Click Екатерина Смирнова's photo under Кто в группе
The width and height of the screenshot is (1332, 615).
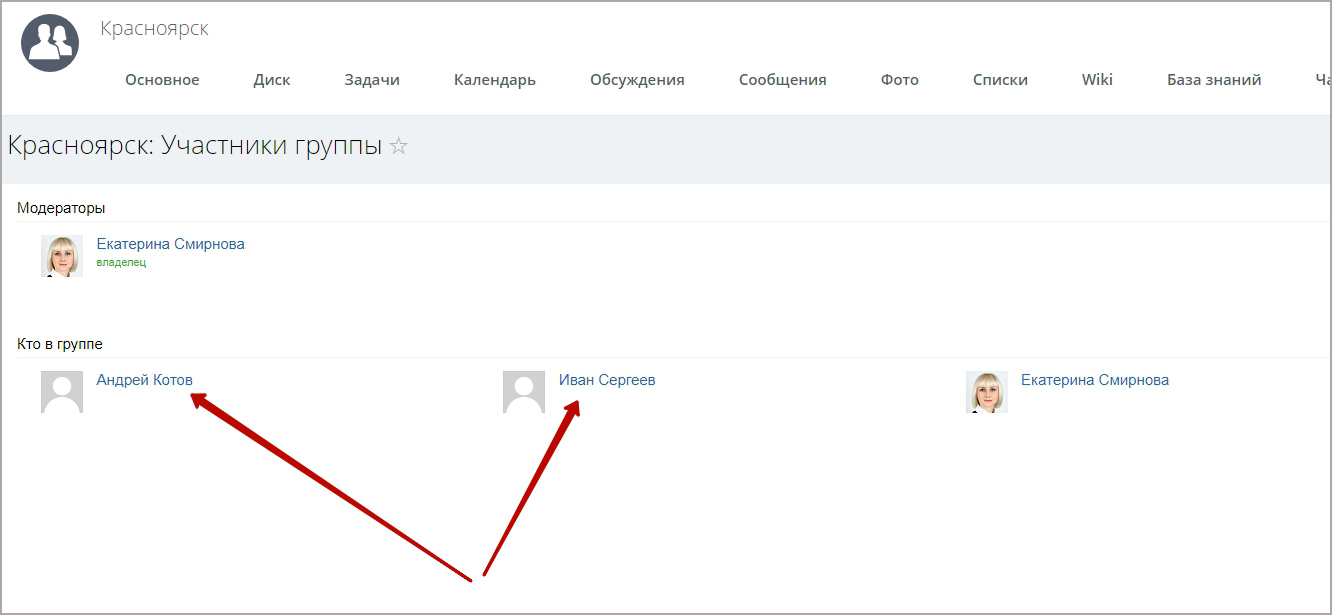pos(986,392)
